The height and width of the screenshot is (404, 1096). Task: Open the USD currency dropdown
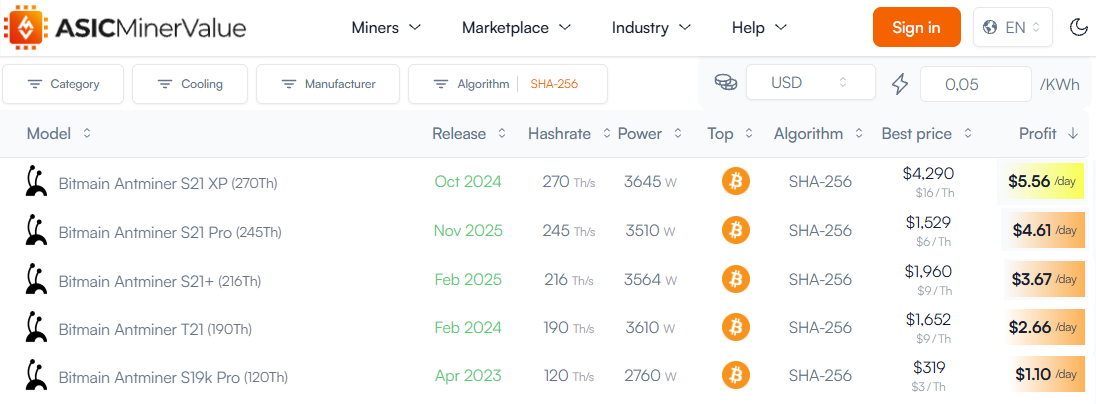point(811,82)
